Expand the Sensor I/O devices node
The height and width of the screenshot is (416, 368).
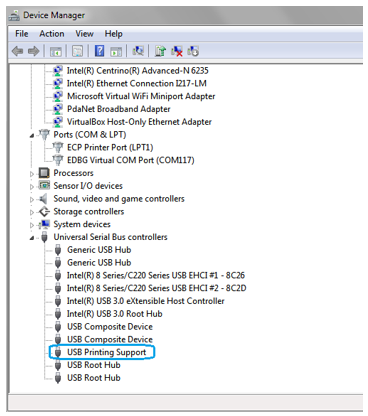[x=32, y=186]
